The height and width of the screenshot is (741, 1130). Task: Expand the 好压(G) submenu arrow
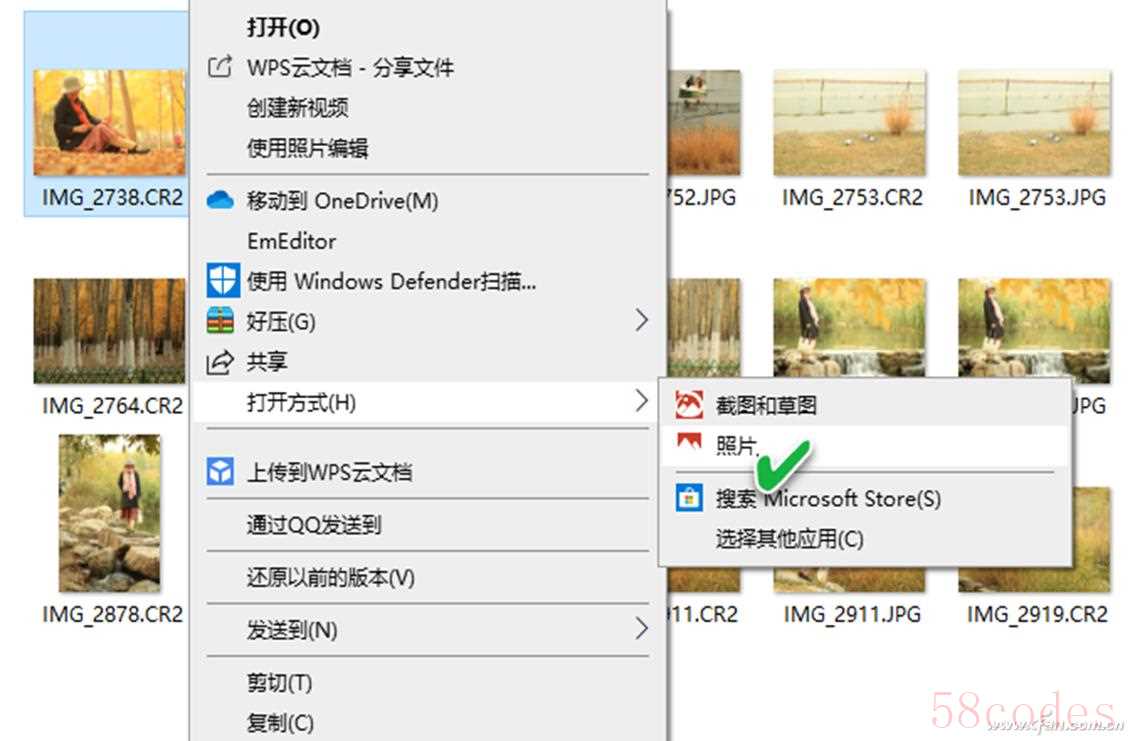(641, 320)
